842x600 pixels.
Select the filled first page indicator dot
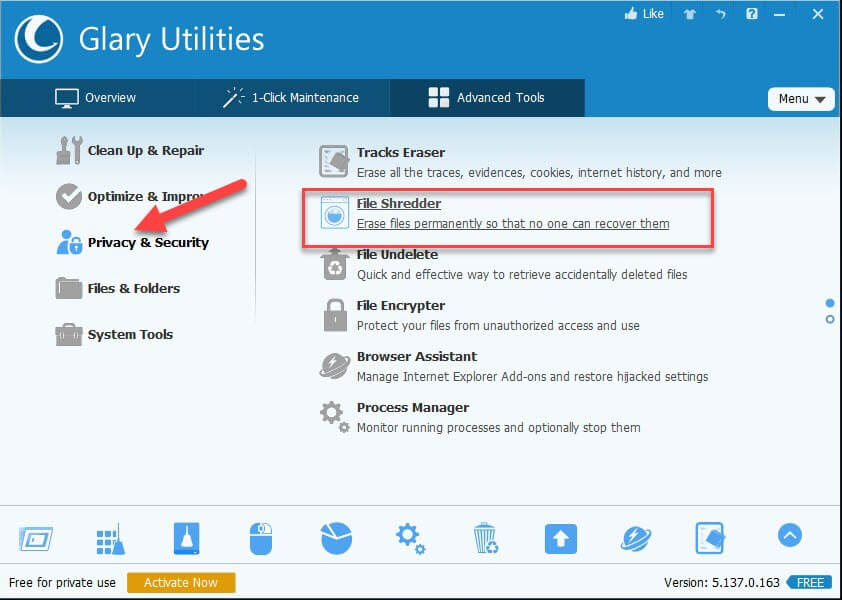(830, 303)
